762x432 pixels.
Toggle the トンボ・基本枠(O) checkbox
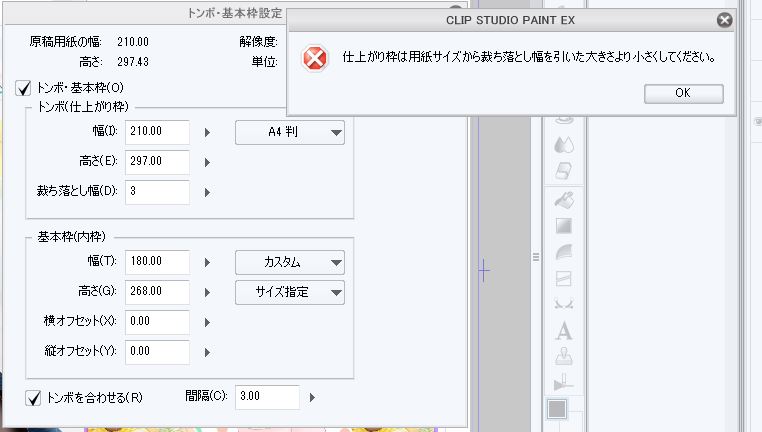click(23, 88)
